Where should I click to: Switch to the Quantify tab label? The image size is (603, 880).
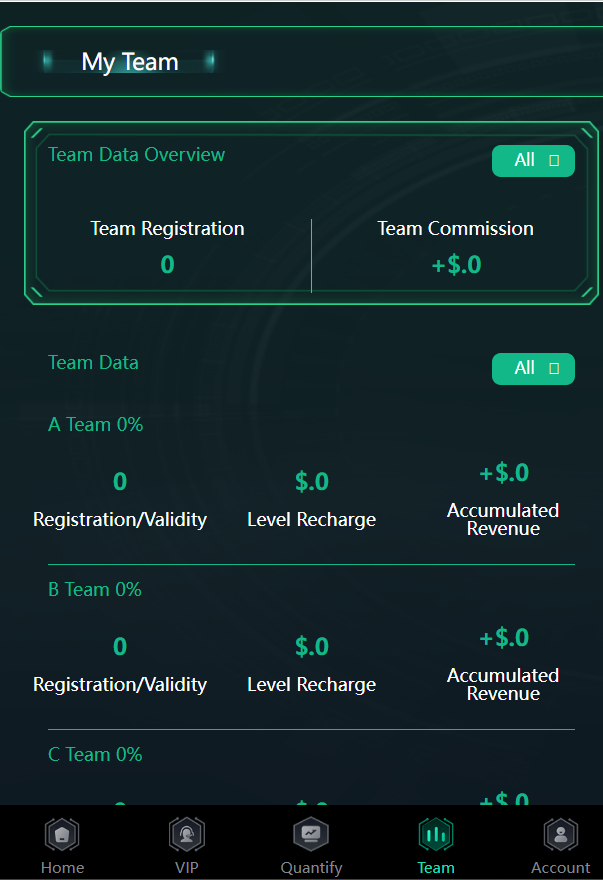point(311,867)
